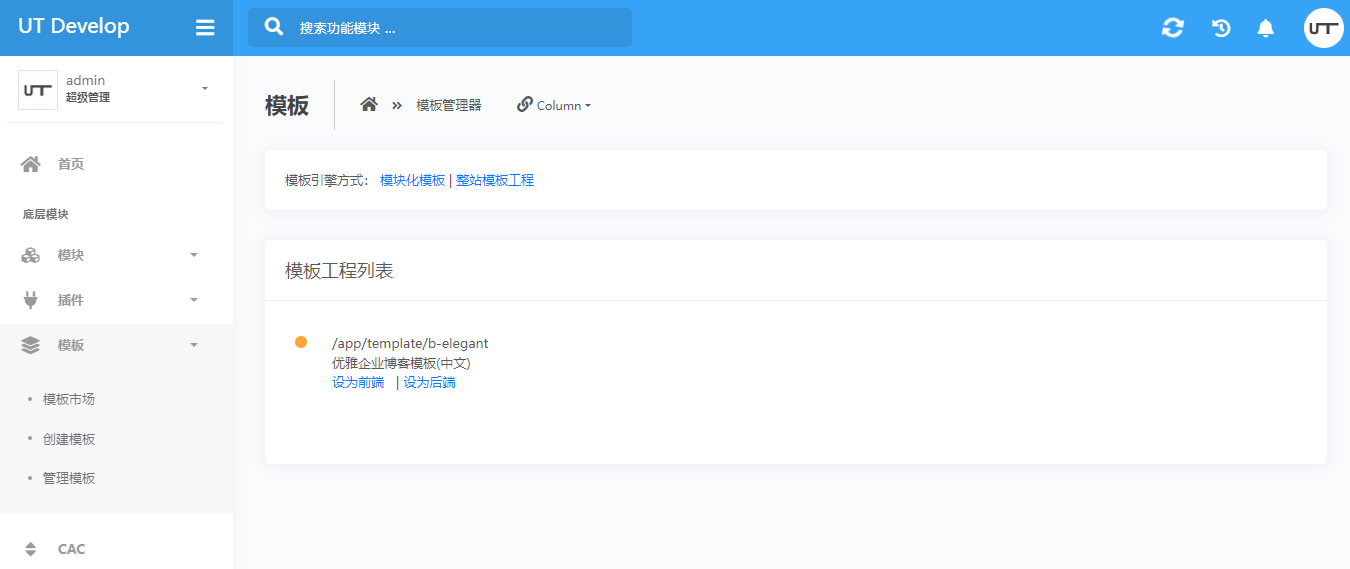Expand the 插件 sidebar menu
The height and width of the screenshot is (569, 1350).
point(110,300)
